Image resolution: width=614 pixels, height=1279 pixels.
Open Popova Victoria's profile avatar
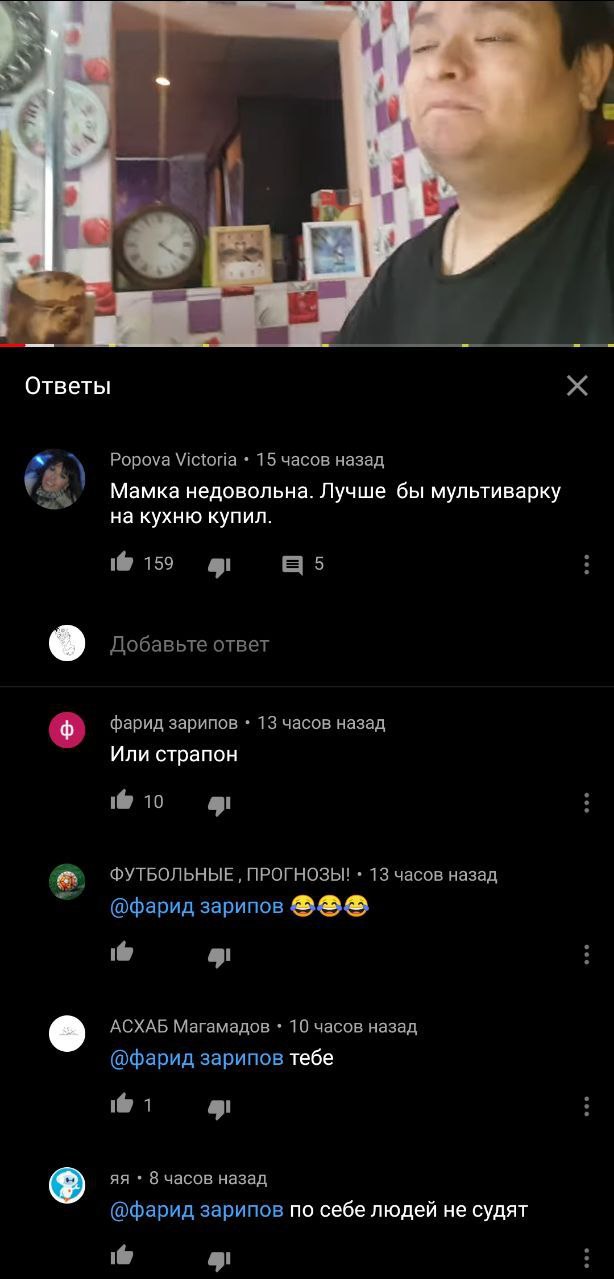click(55, 479)
